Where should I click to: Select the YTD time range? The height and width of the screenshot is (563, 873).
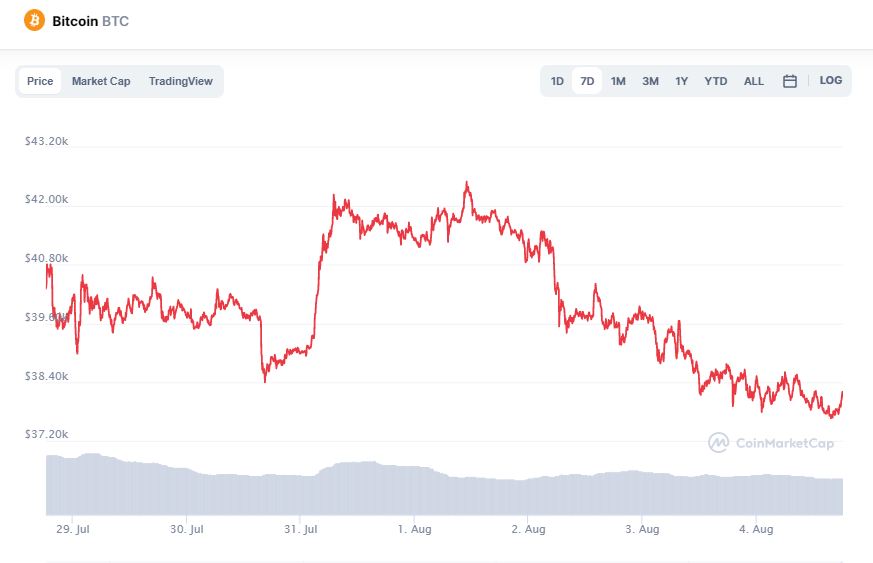click(x=715, y=81)
